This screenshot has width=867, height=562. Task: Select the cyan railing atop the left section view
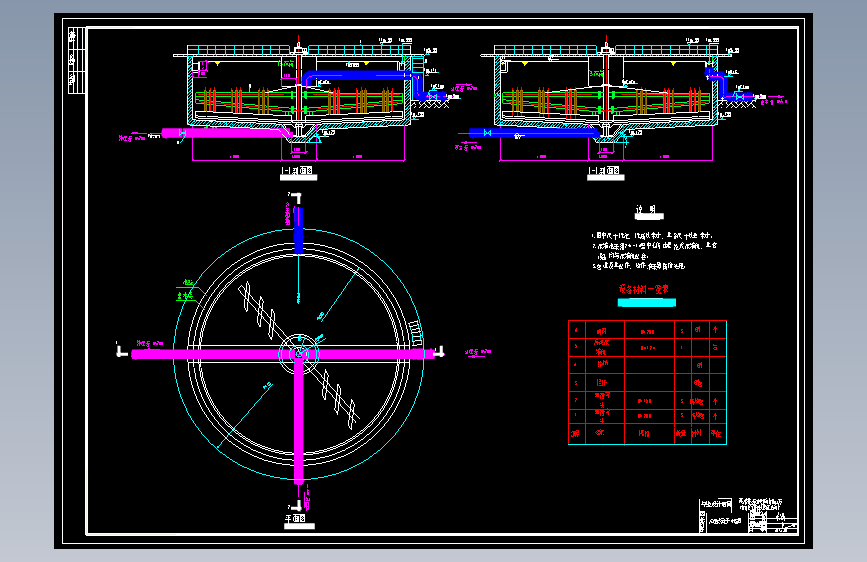(x=299, y=50)
